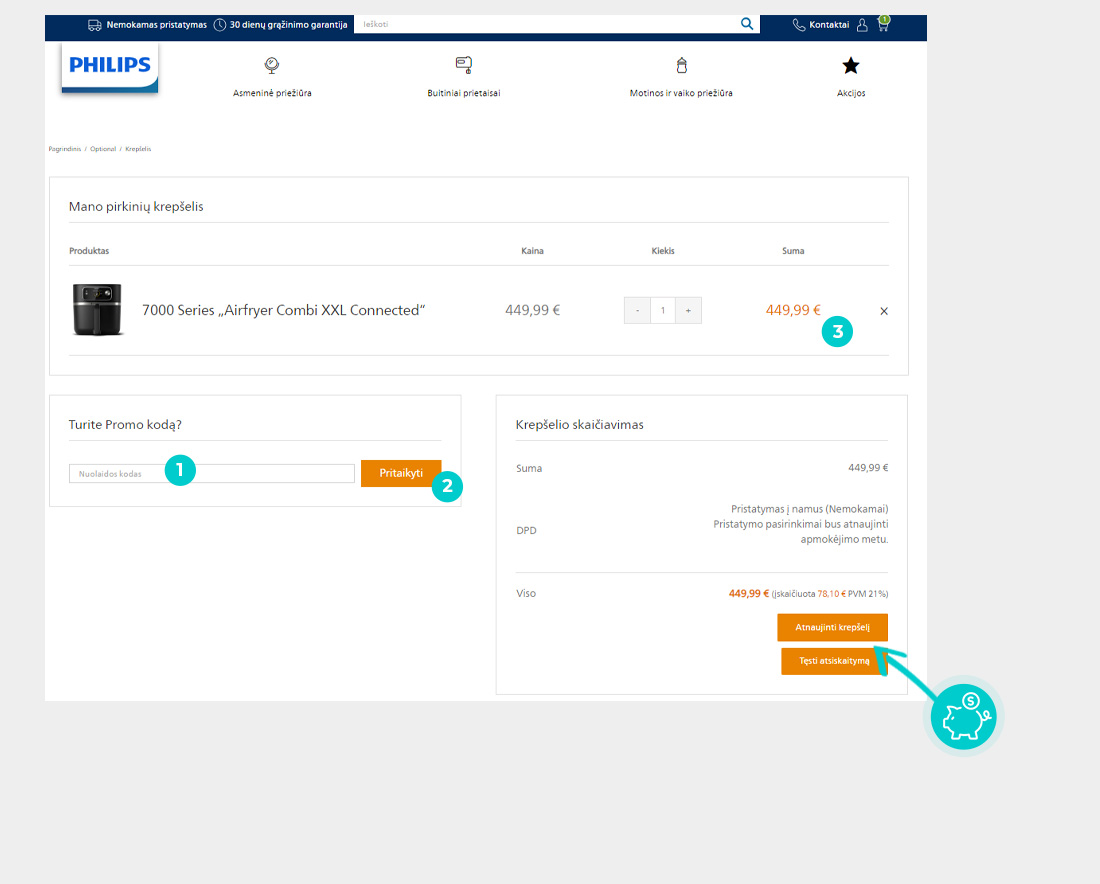Click the phone icon beside Kontaktai
Viewport: 1100px width, 884px height.
tap(798, 25)
